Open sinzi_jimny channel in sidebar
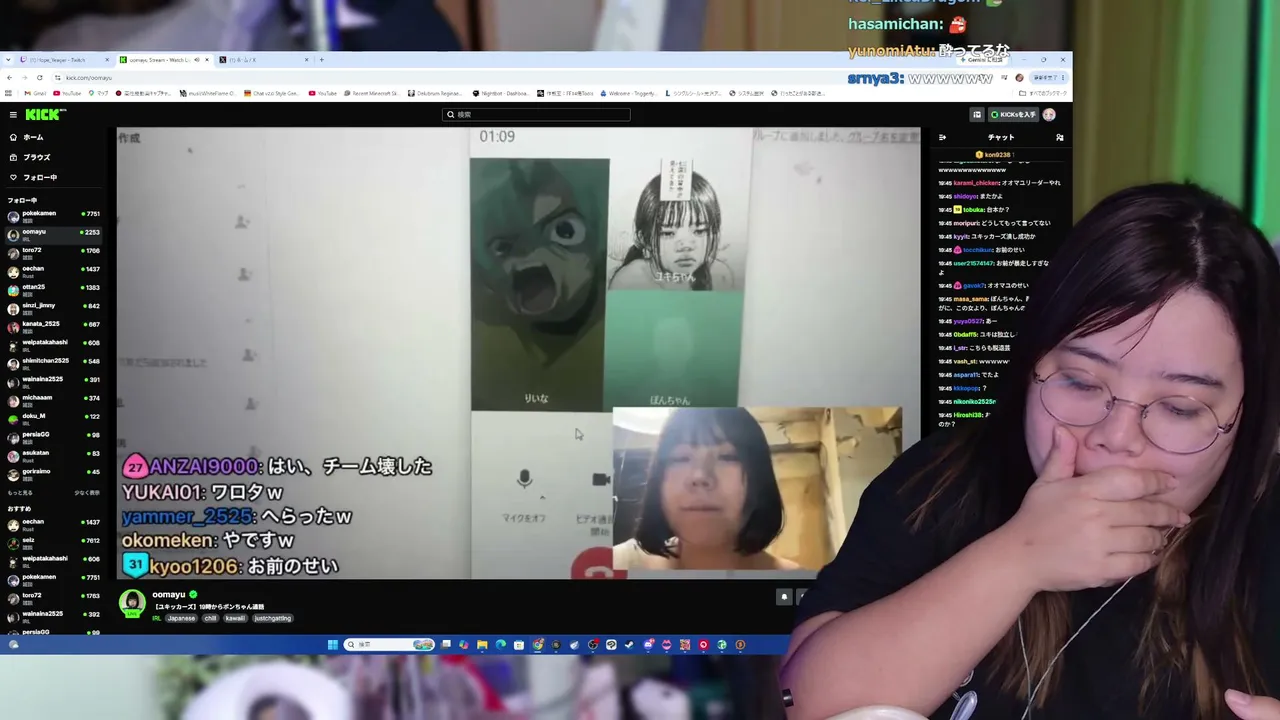 tap(54, 307)
